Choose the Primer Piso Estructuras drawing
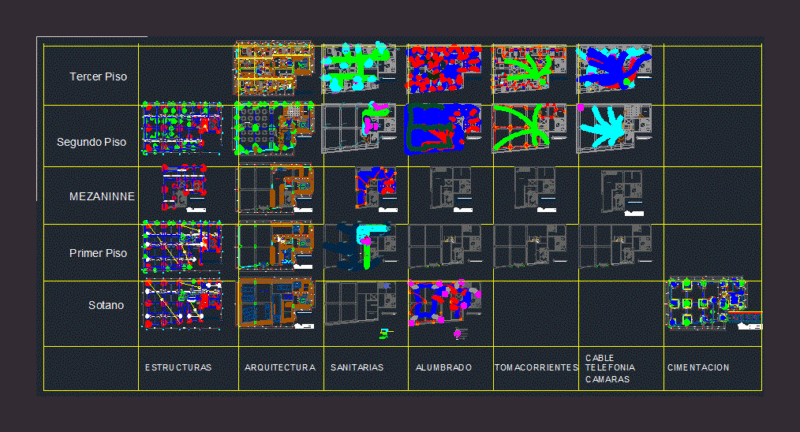 click(x=182, y=247)
